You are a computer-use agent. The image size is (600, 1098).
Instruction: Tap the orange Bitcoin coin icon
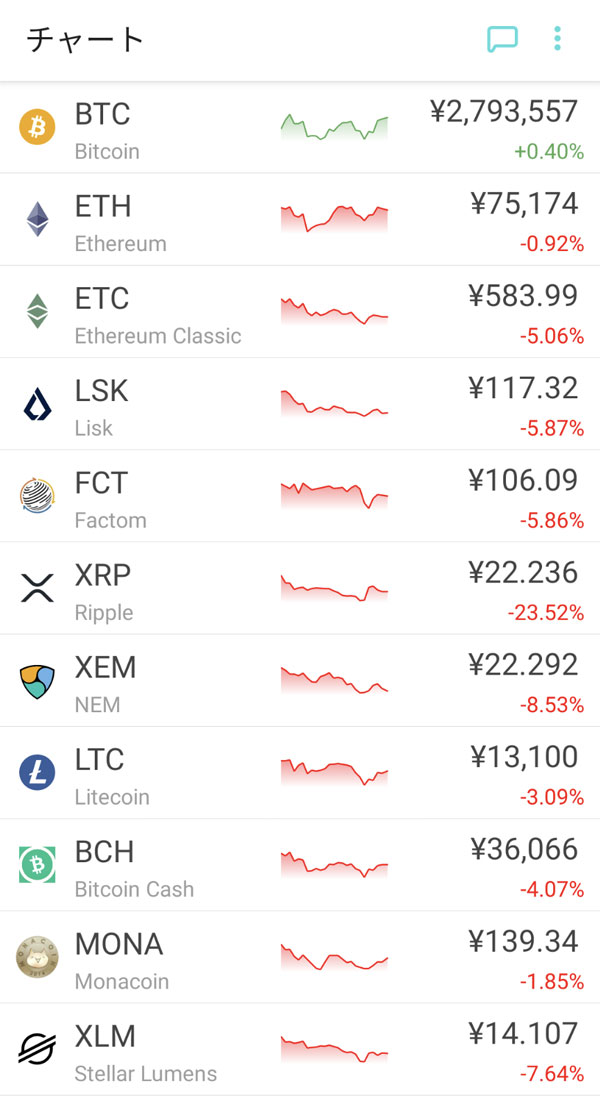coord(37,127)
